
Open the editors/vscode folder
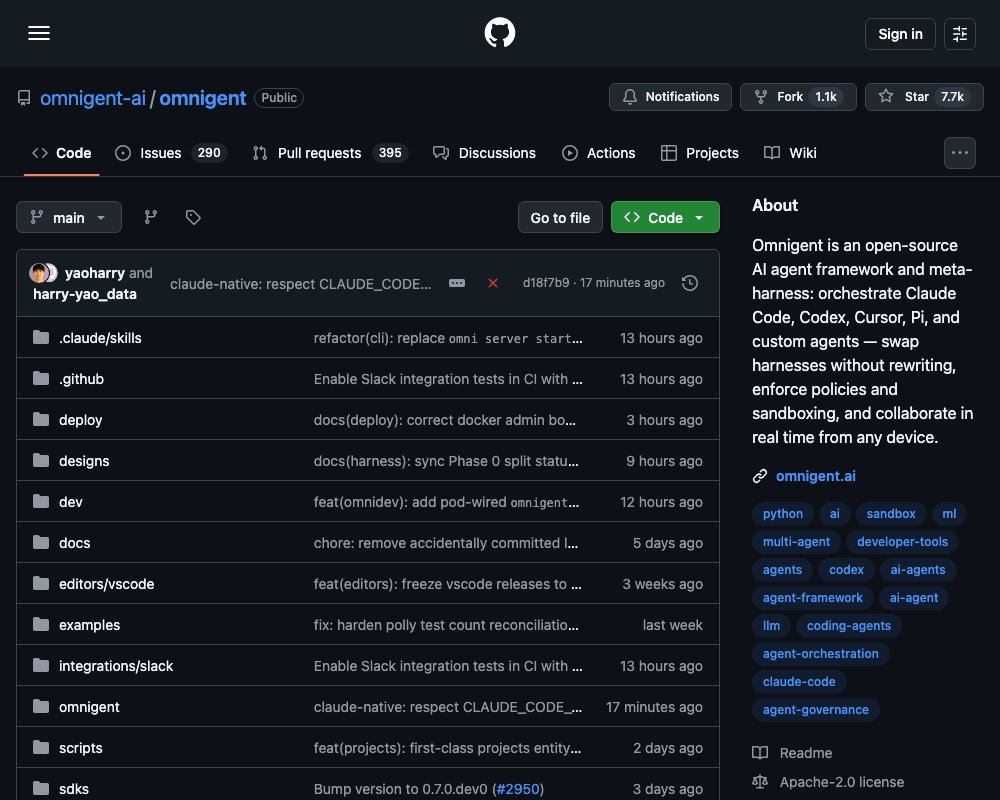point(107,584)
